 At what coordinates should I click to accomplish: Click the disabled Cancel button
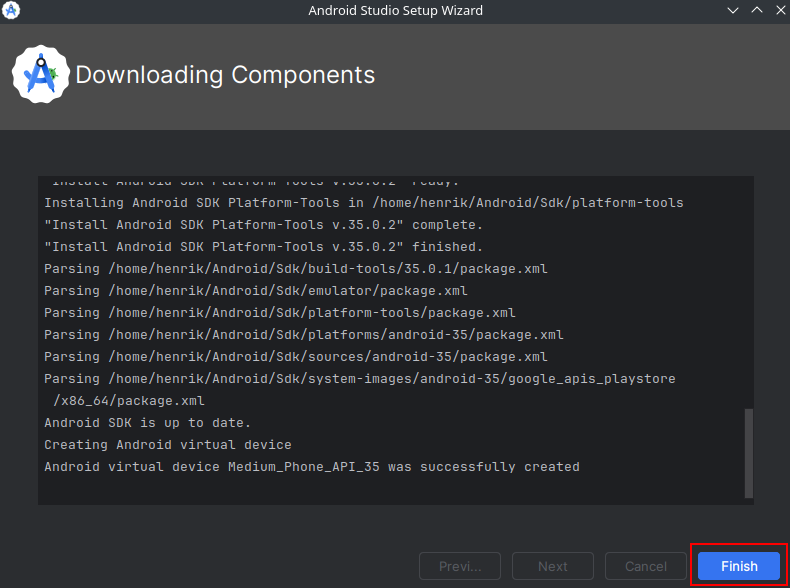(645, 566)
